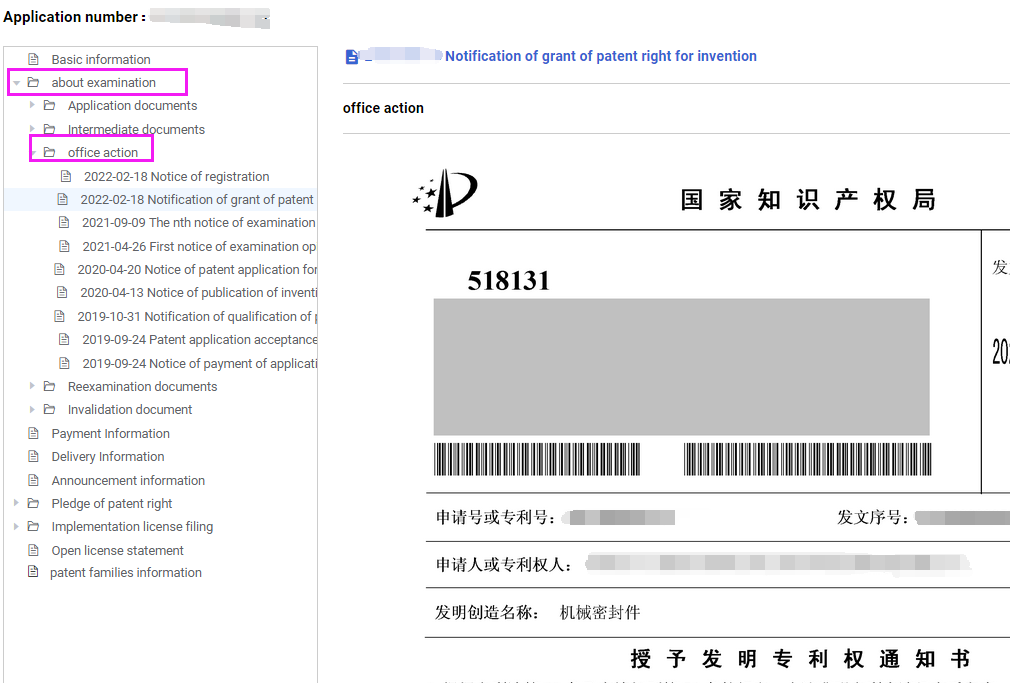Click the blue document icon in viewer header

coord(352,57)
